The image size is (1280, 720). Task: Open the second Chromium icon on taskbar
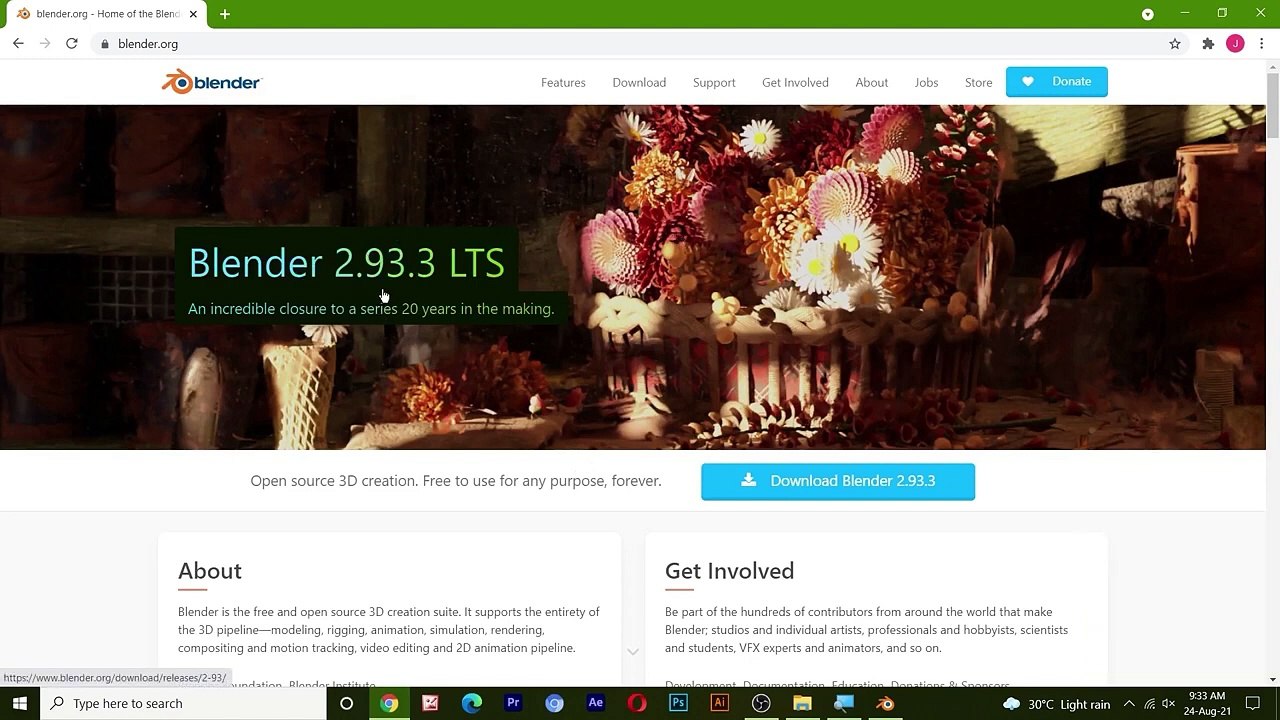(554, 703)
